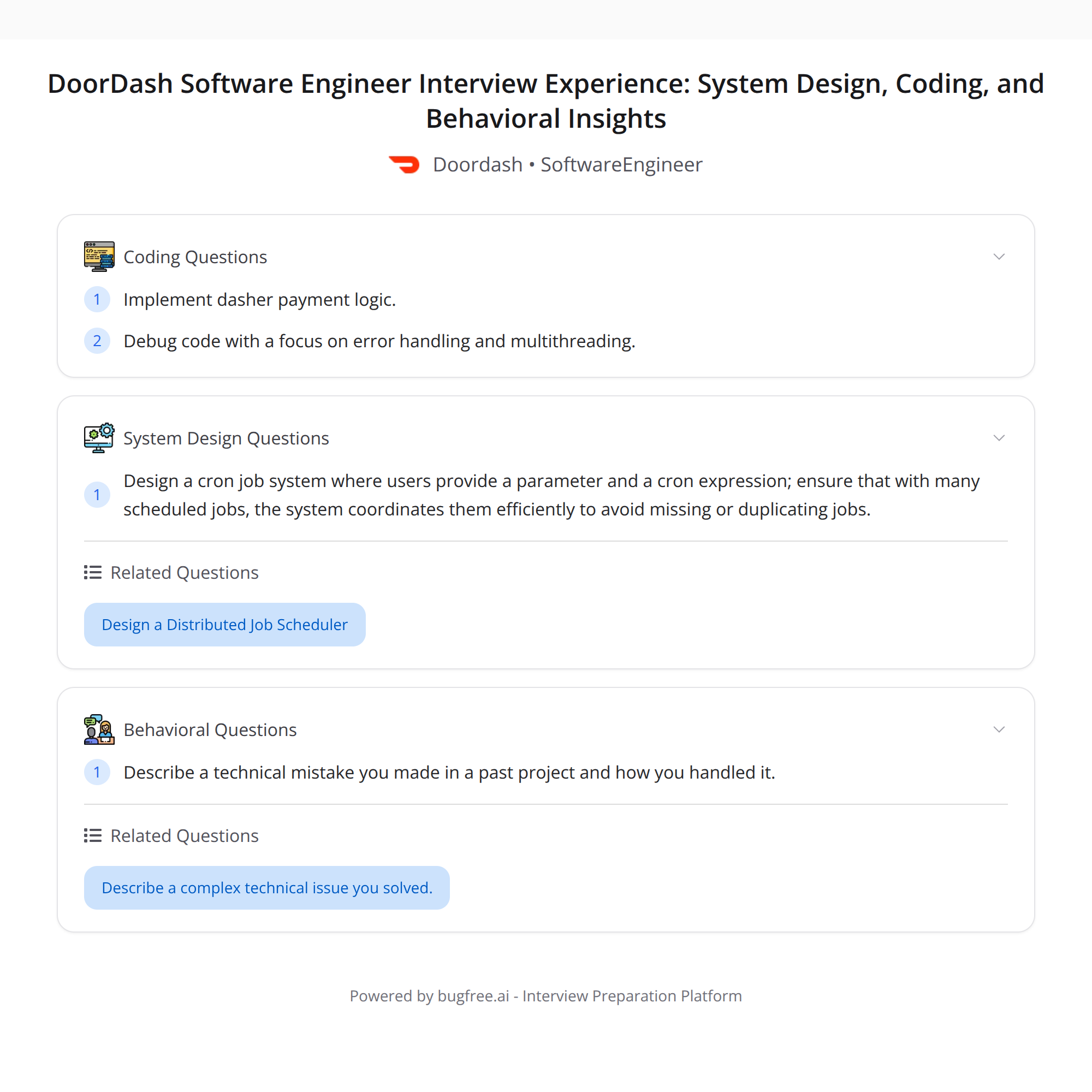Click number badge 2 beside Debug code

[x=97, y=341]
